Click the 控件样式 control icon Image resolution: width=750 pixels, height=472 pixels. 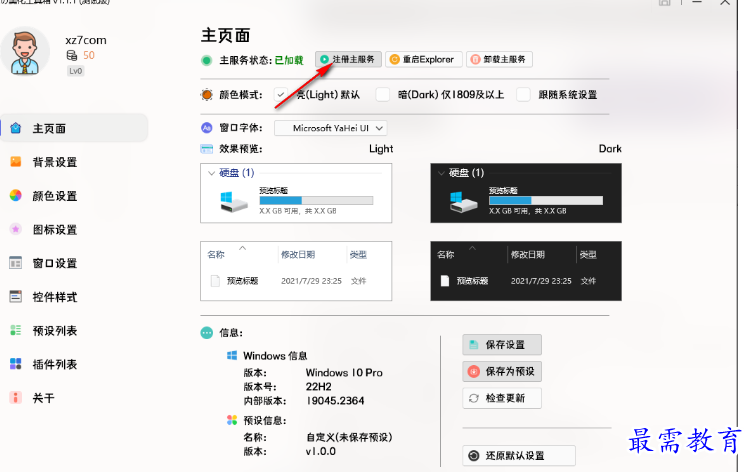coord(16,296)
